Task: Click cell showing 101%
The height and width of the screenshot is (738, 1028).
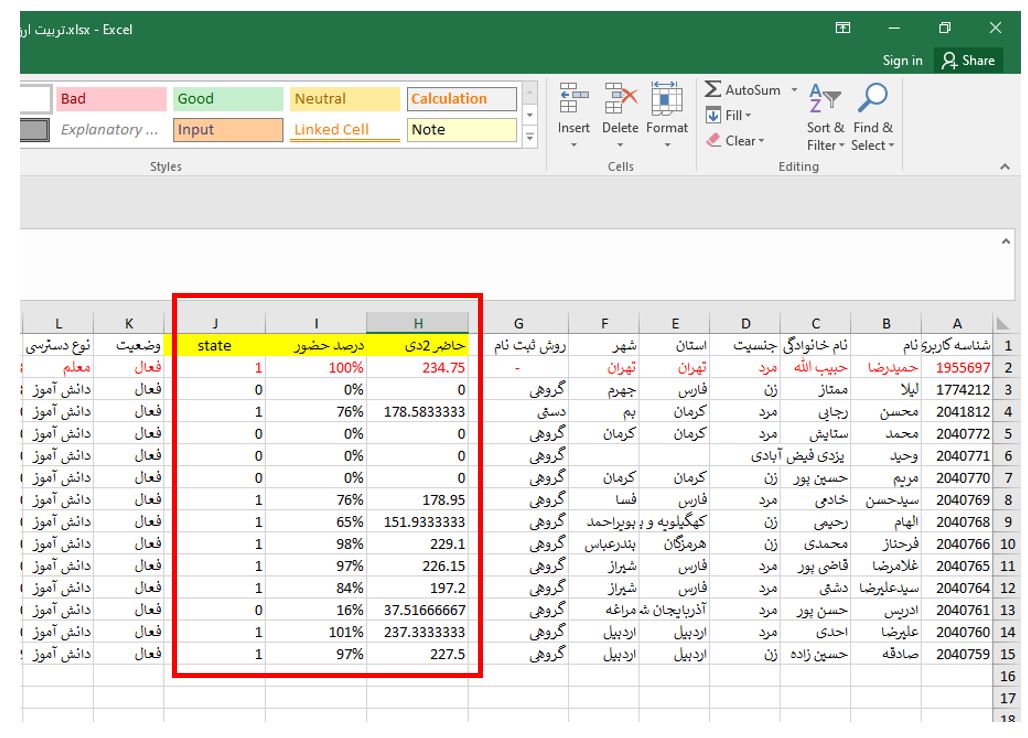Action: pos(316,632)
